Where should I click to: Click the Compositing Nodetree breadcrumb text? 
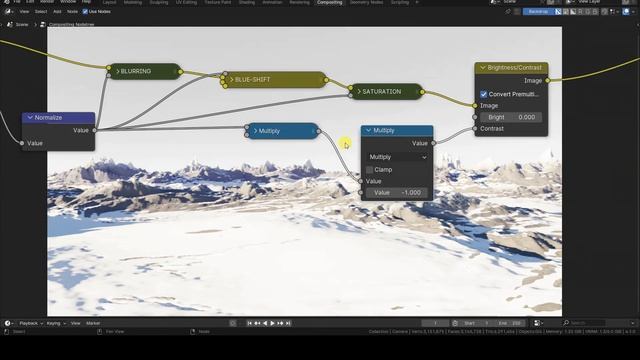point(71,24)
